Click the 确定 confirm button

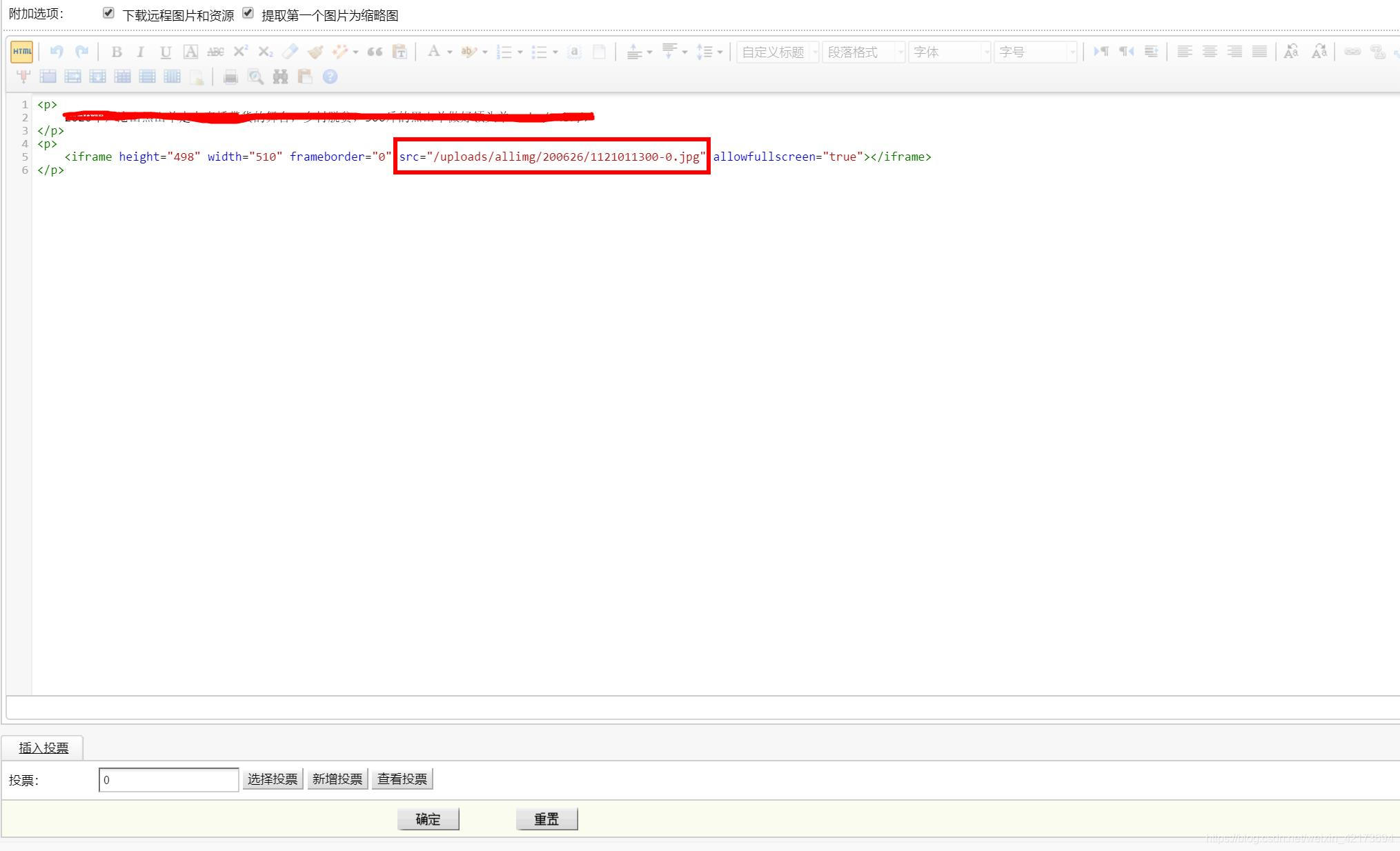[x=428, y=819]
